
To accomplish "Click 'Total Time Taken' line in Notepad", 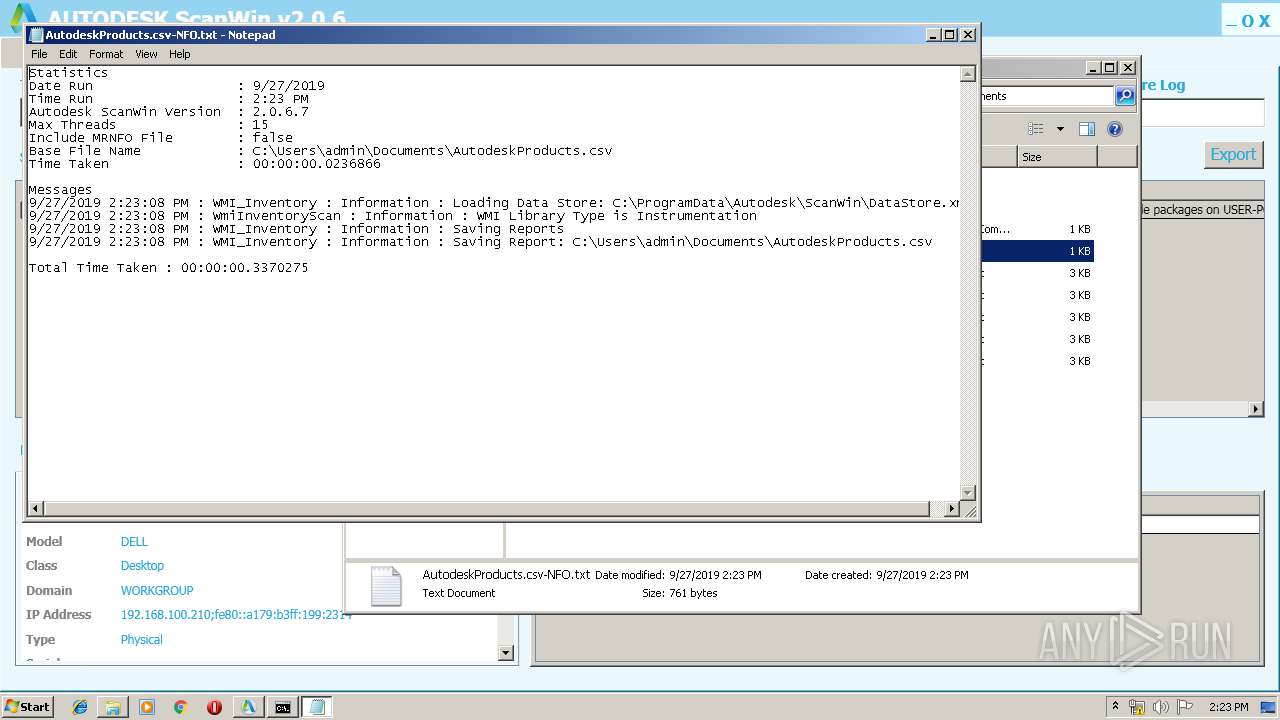I will point(168,268).
